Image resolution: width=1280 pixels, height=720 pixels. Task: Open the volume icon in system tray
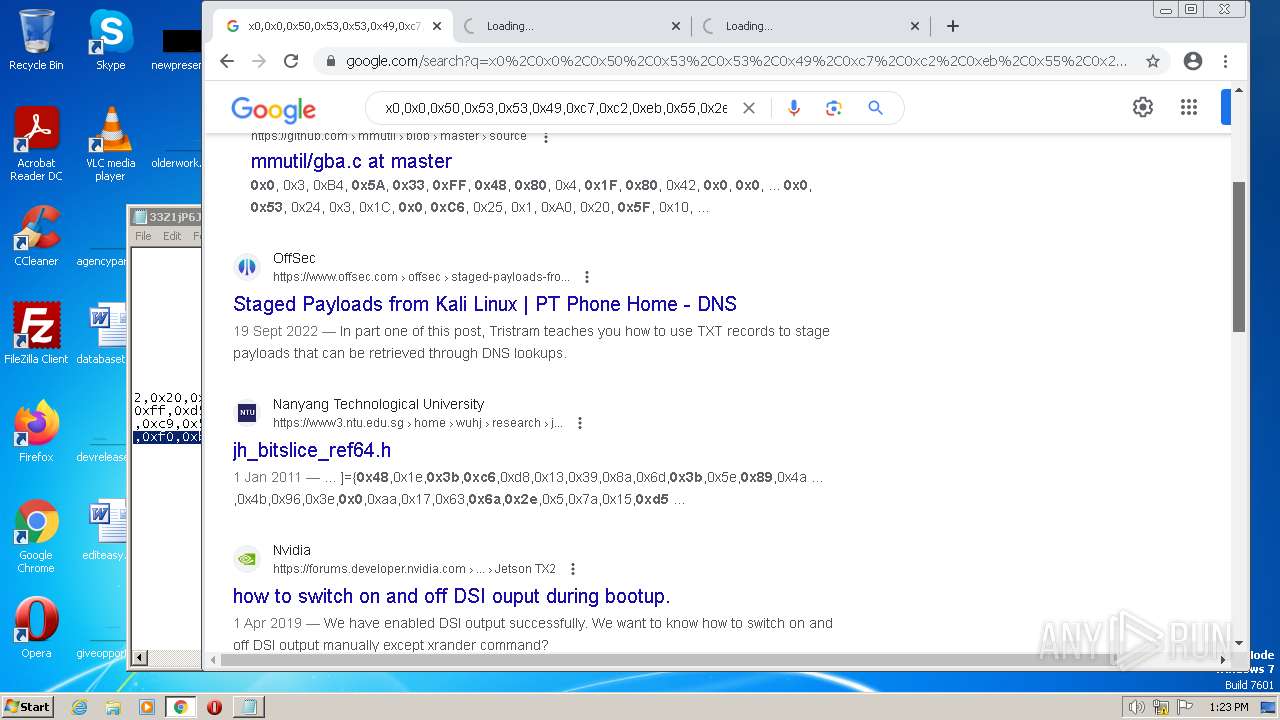(x=1136, y=707)
